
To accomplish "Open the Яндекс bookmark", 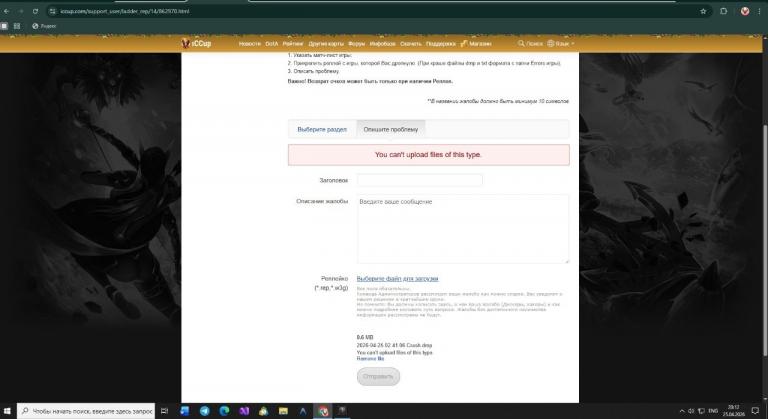I will click(44, 26).
